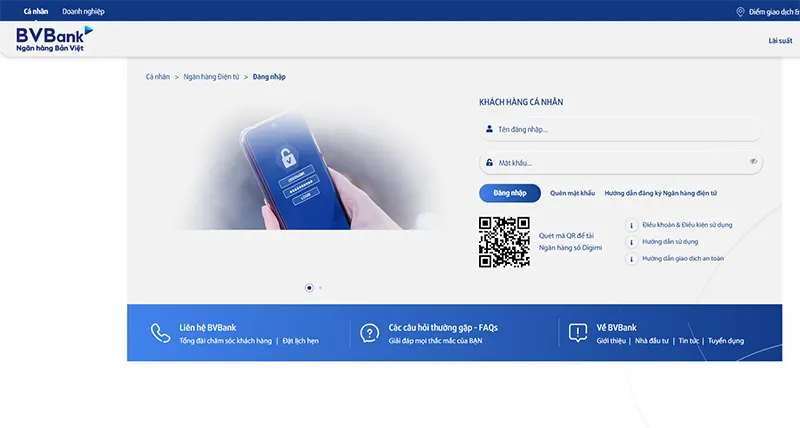This screenshot has width=800, height=428.
Task: Click the padlock icon in the password field
Action: pyautogui.click(x=489, y=163)
